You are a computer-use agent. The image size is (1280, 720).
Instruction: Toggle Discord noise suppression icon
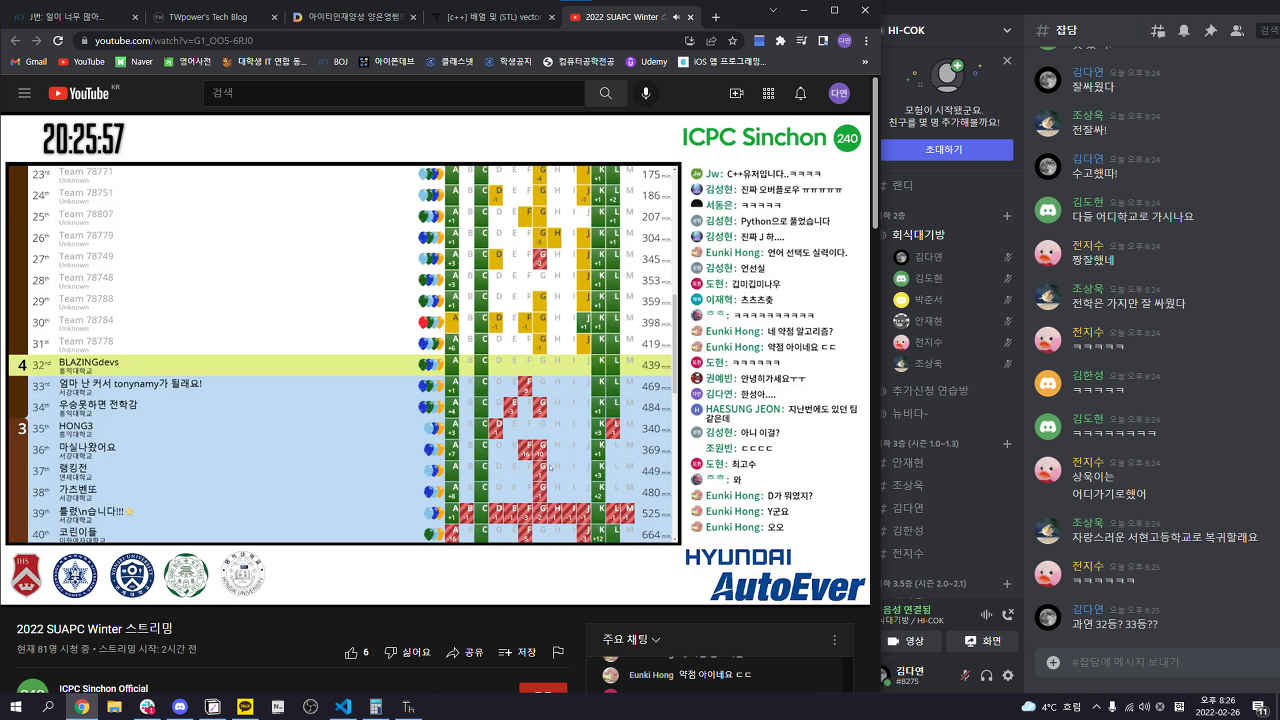point(986,614)
